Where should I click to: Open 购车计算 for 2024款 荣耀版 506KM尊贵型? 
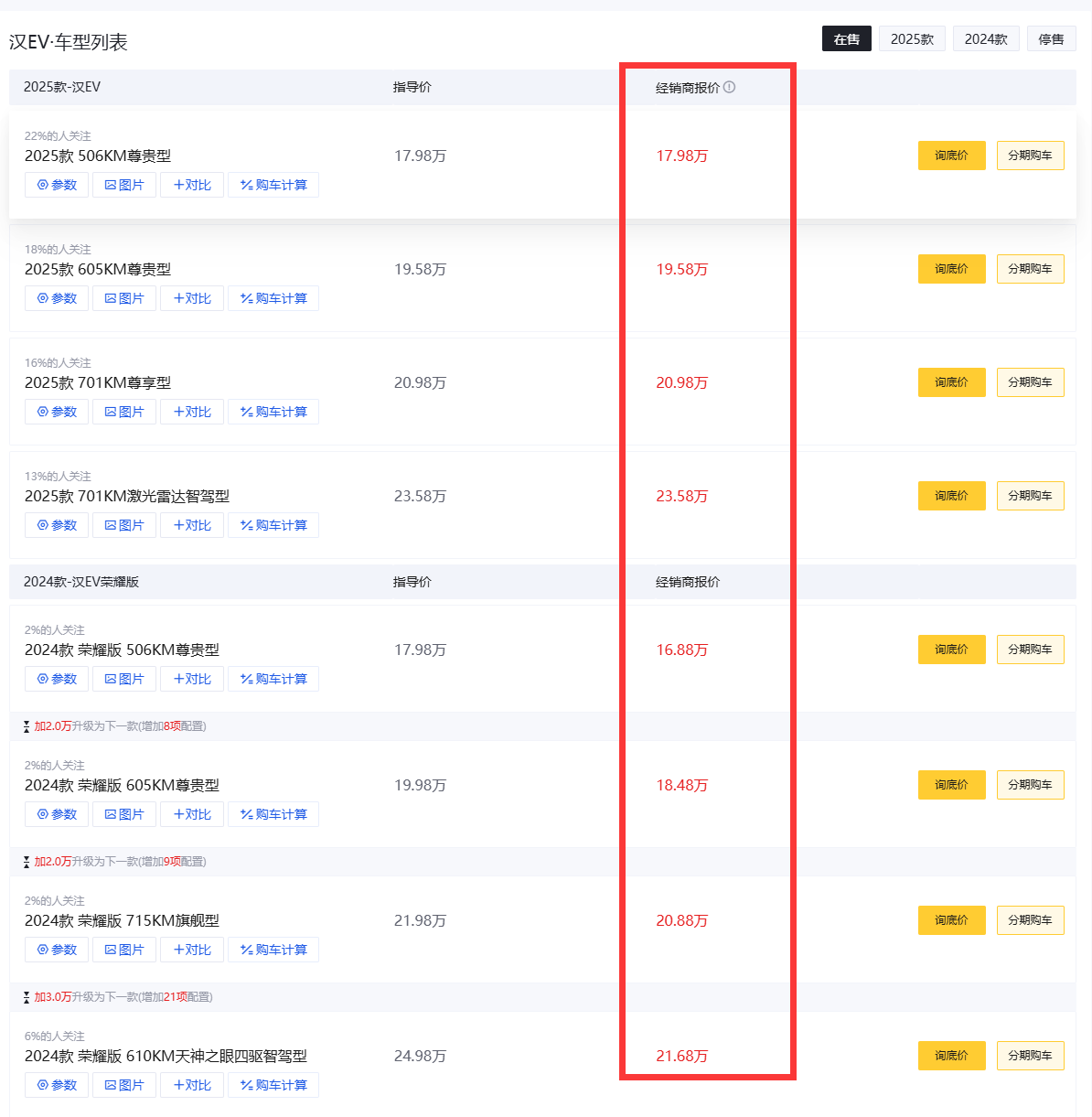[273, 679]
